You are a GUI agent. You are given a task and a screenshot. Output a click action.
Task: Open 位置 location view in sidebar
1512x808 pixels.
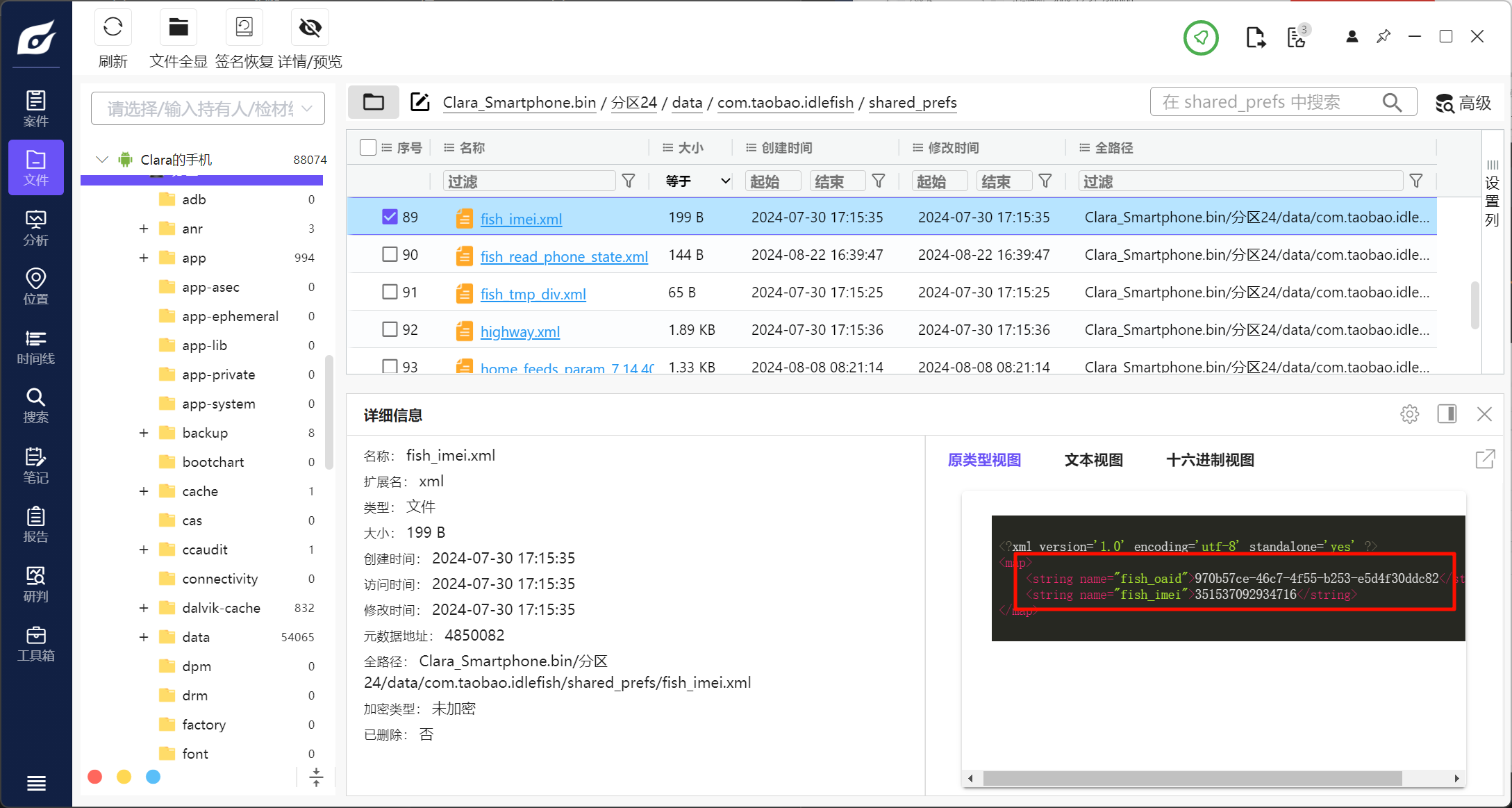tap(36, 287)
